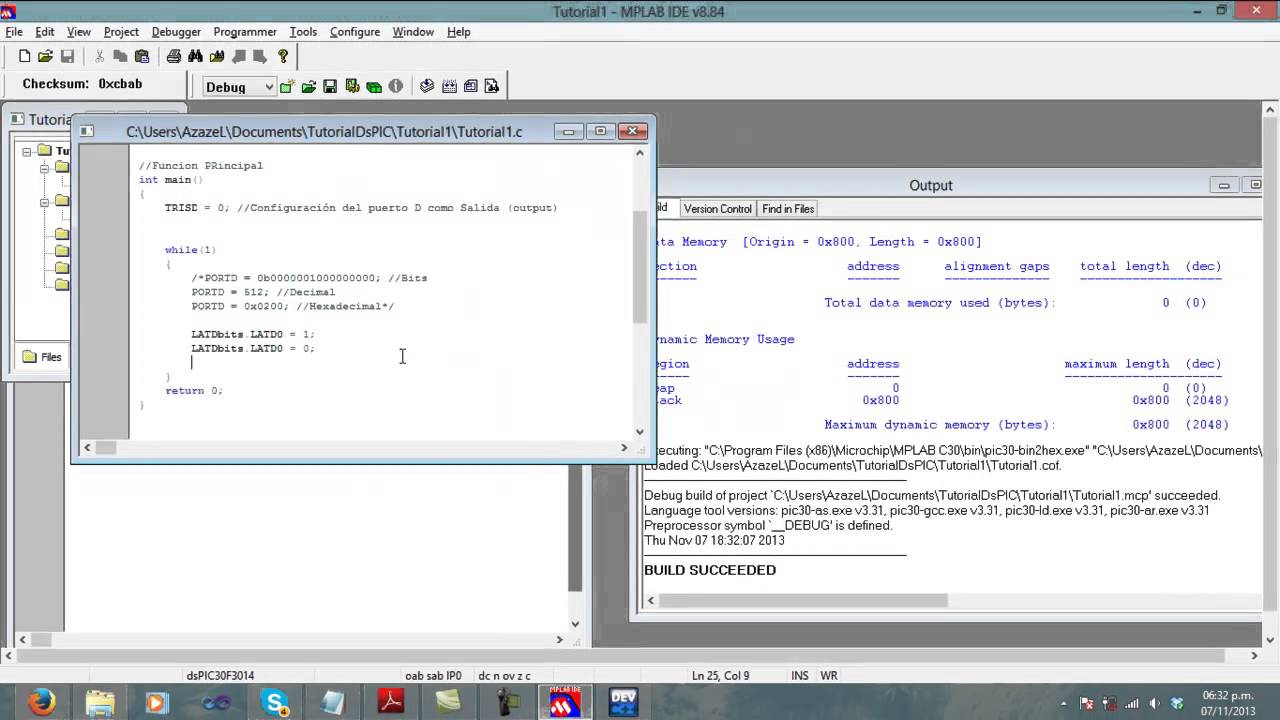Print the file with printer icon
The width and height of the screenshot is (1280, 720).
point(174,57)
